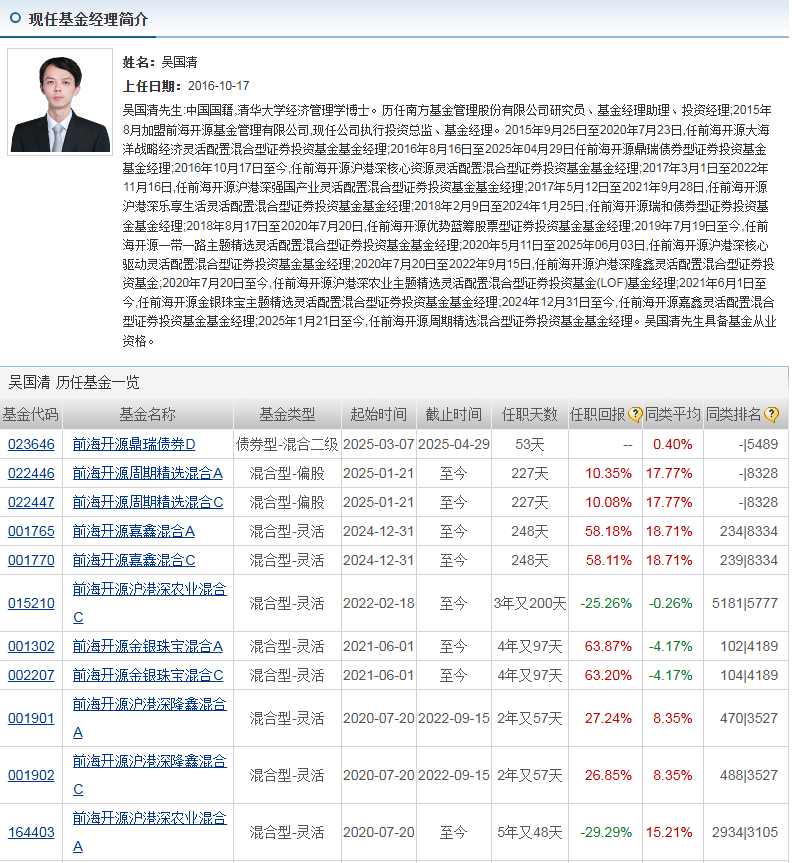The image size is (792, 863).
Task: Open 前海开源周期精选混合A fund page
Action: pyautogui.click(x=148, y=473)
